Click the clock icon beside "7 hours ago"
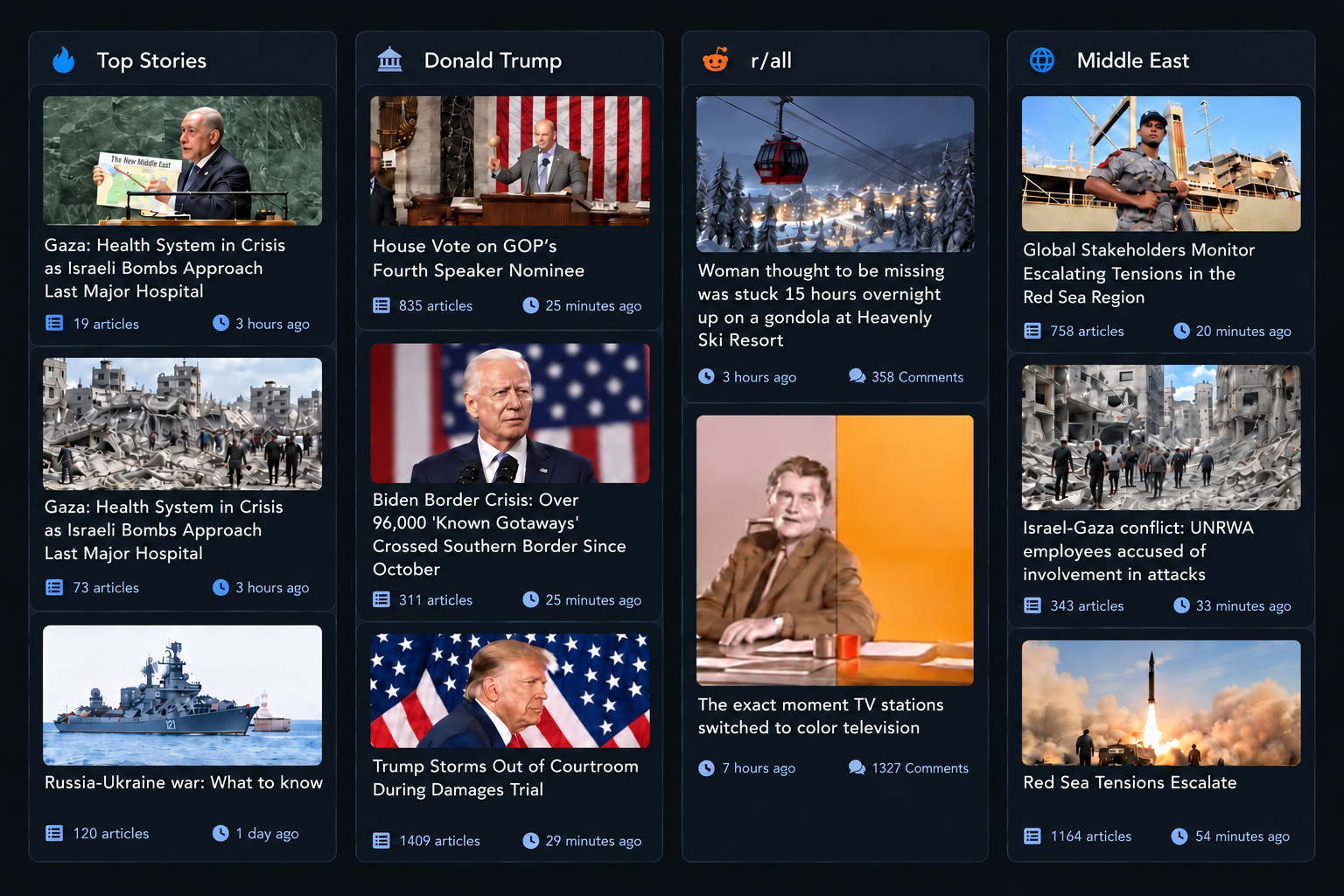Image resolution: width=1344 pixels, height=896 pixels. click(707, 768)
